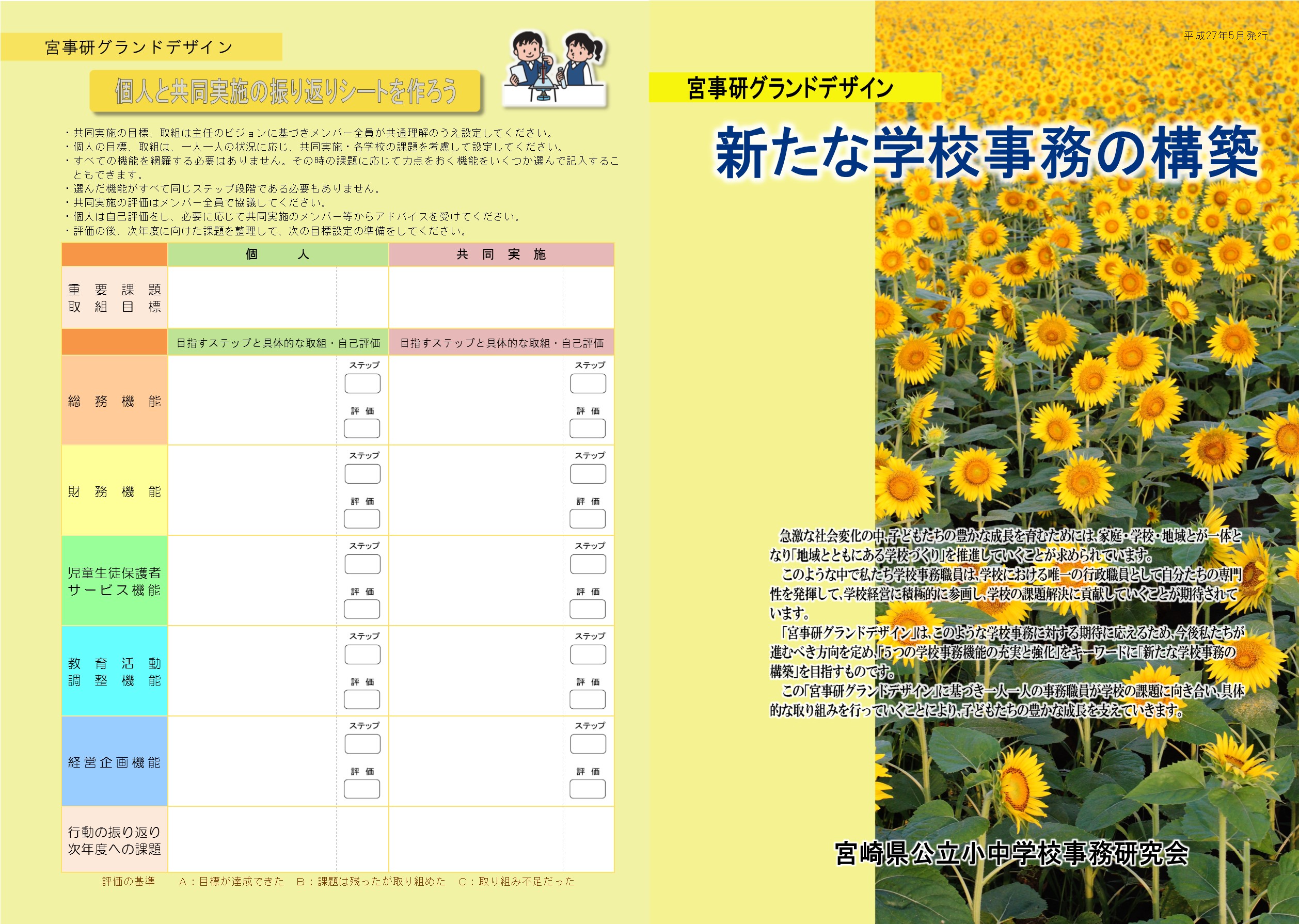Screen dimensions: 1299x924
Task: Click the 行動の振り返り次年度への課題 label
Action: coord(115,840)
